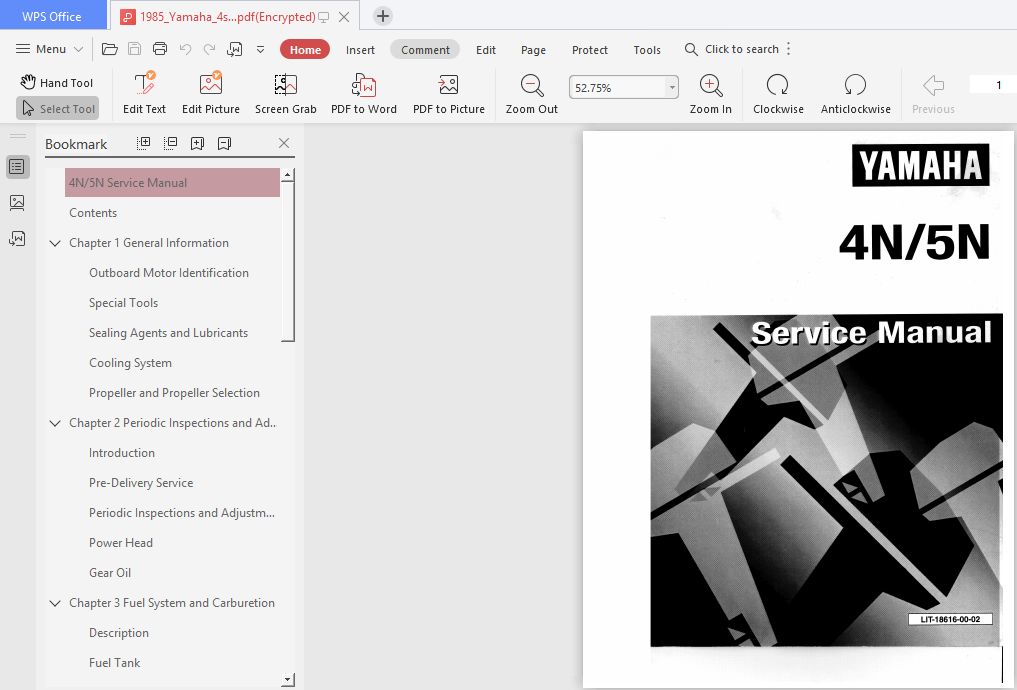1017x690 pixels.
Task: Close the Bookmark panel
Action: pos(283,143)
